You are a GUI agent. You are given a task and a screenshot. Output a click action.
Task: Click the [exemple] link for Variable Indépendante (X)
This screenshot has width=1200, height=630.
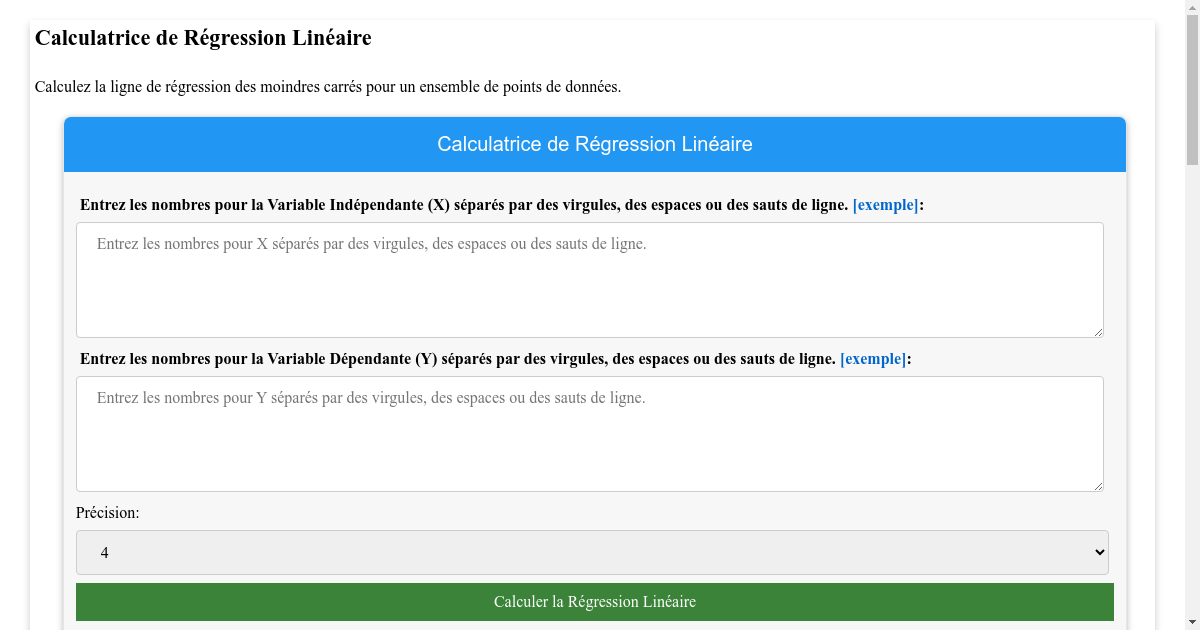point(884,205)
